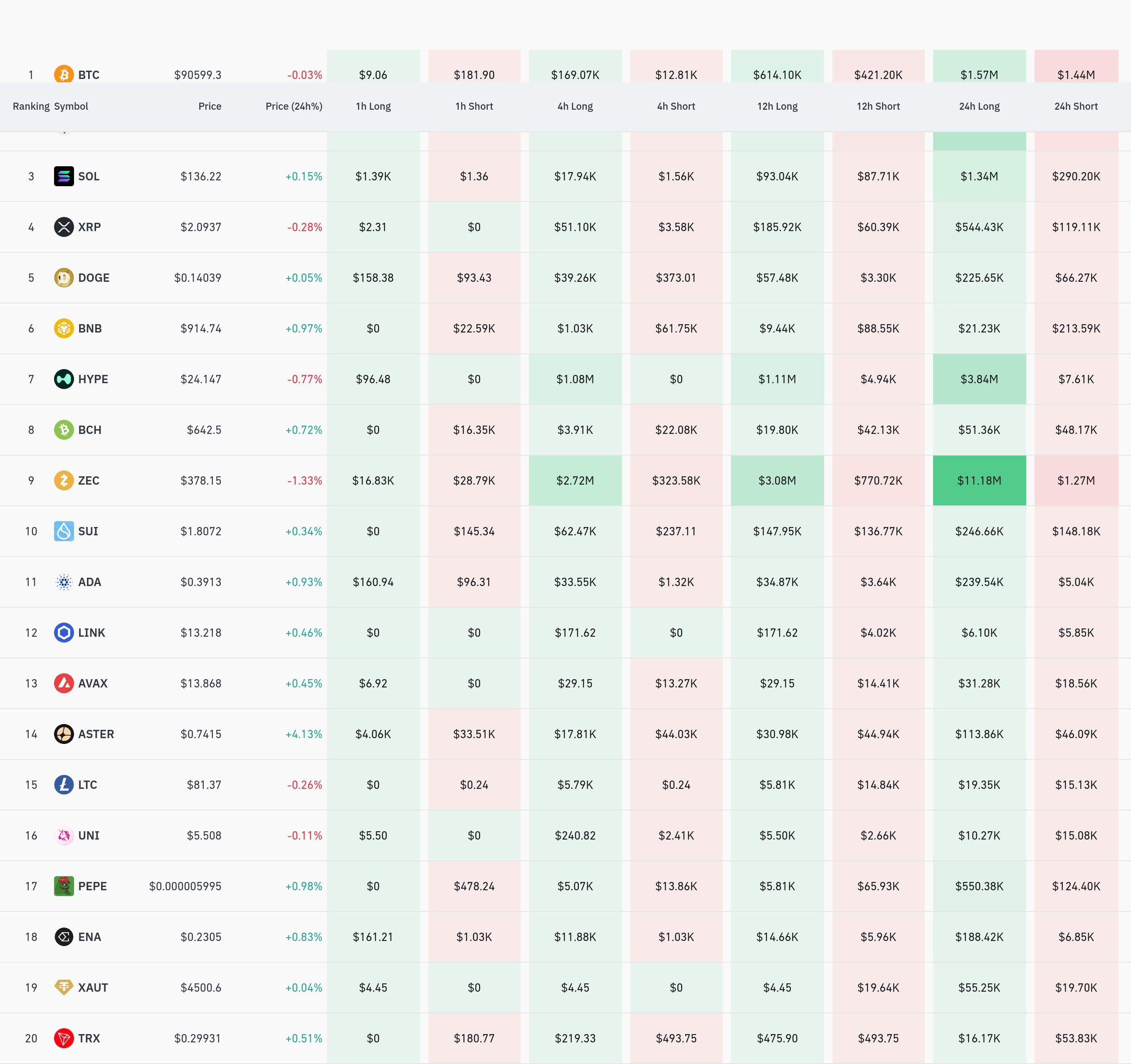Click the XRP coin icon

pos(64,227)
